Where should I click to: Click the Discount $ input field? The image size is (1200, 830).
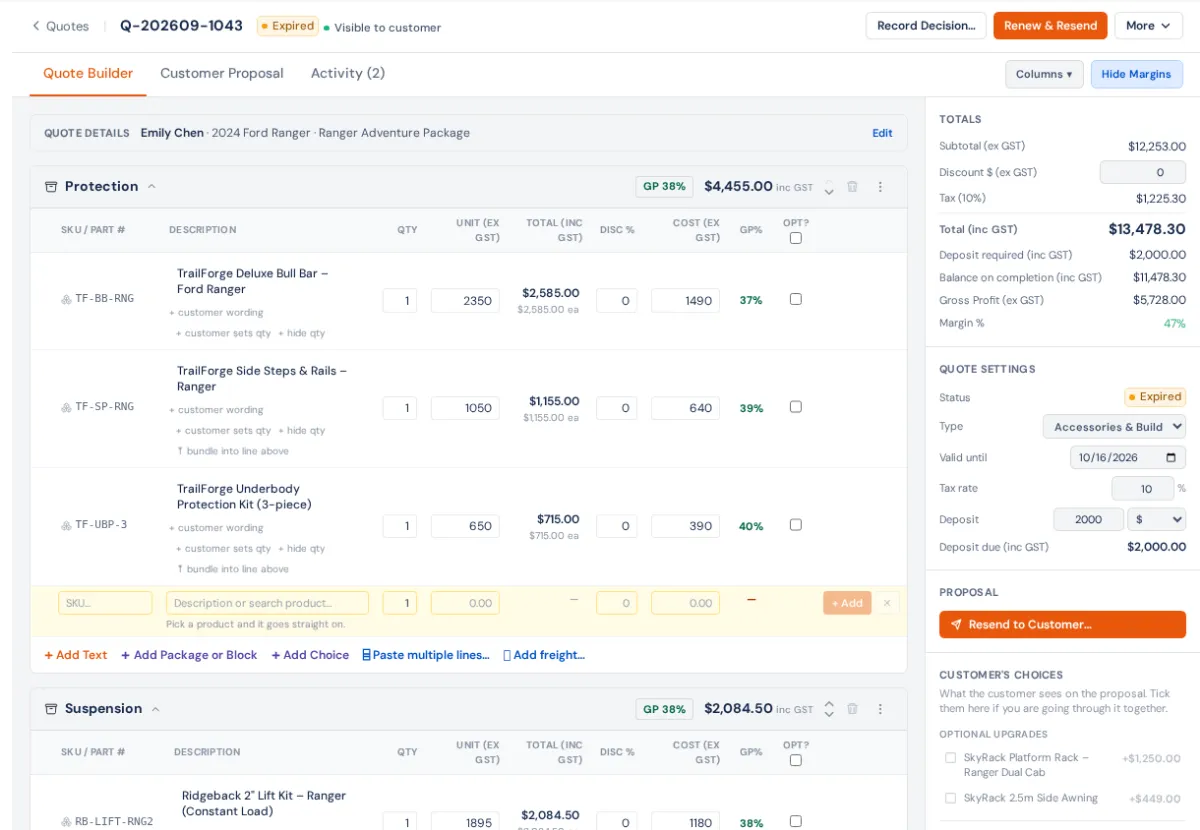tap(1143, 173)
